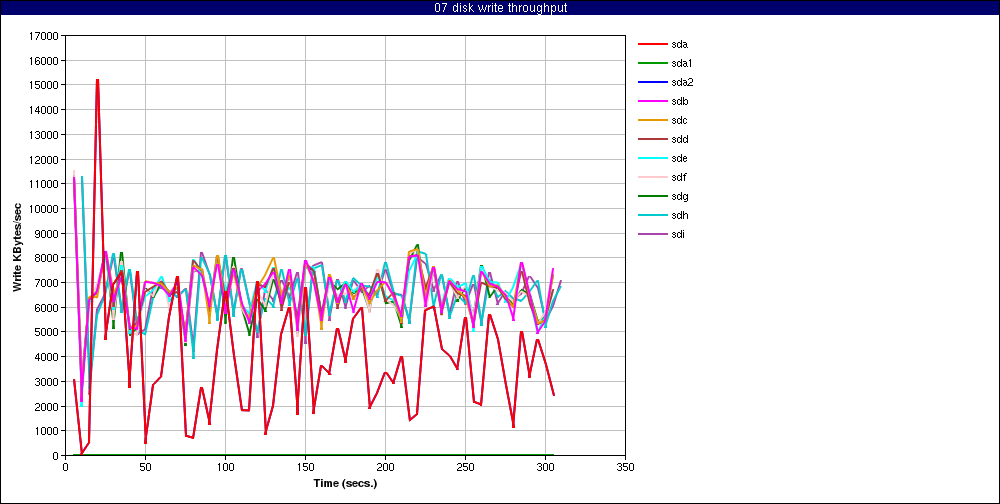Click the sda peak near 15000 KBytes/sec
The image size is (1000, 504).
(x=98, y=81)
